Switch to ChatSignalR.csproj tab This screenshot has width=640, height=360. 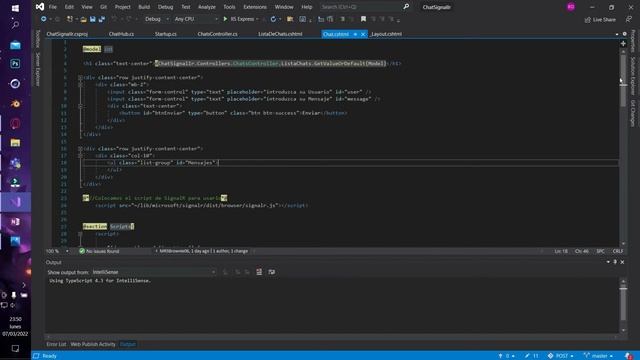pyautogui.click(x=67, y=34)
